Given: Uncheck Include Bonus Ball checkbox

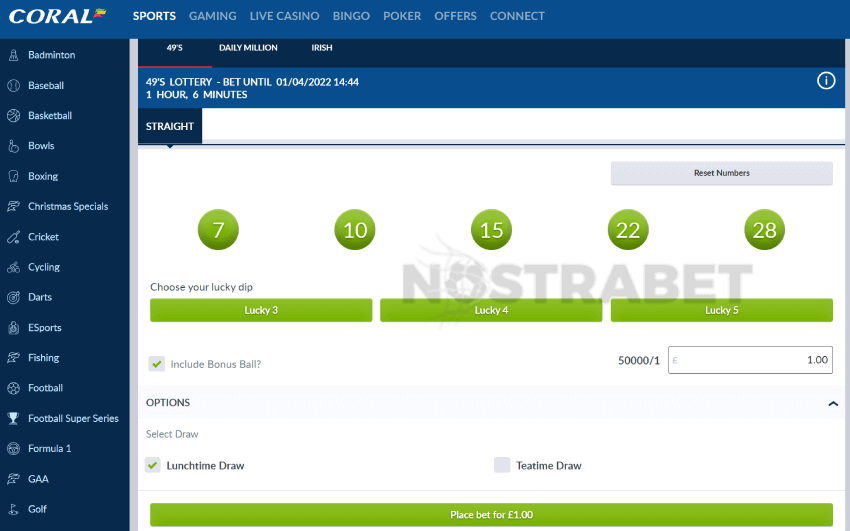Looking at the screenshot, I should 157,364.
